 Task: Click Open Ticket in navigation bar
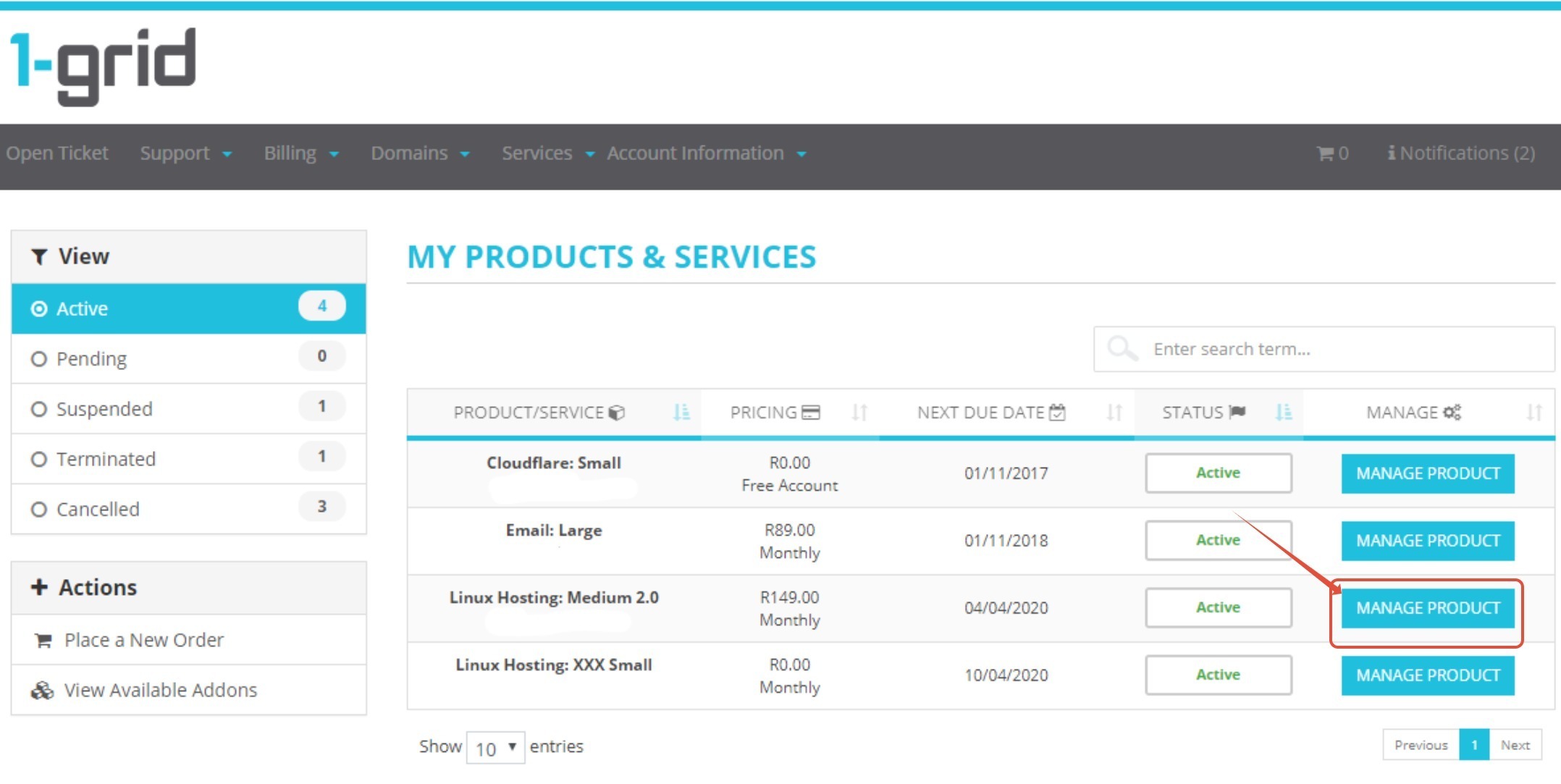[x=57, y=153]
